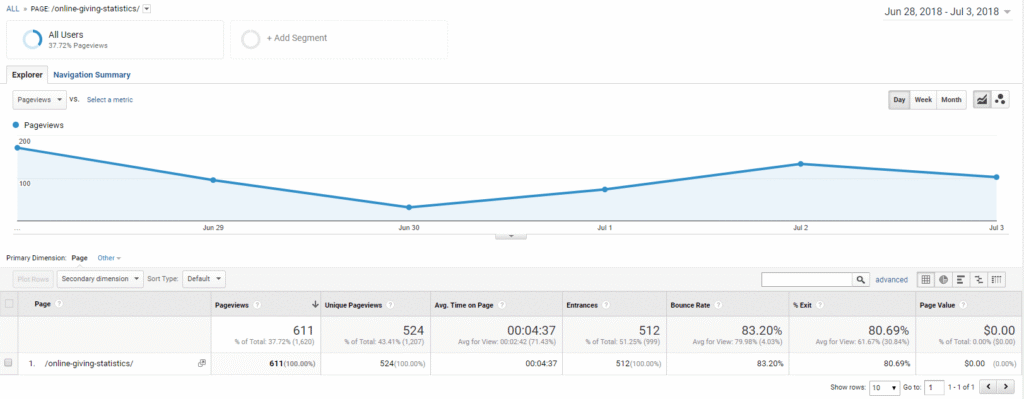Open the Secondary dimension dropdown

pyautogui.click(x=101, y=279)
